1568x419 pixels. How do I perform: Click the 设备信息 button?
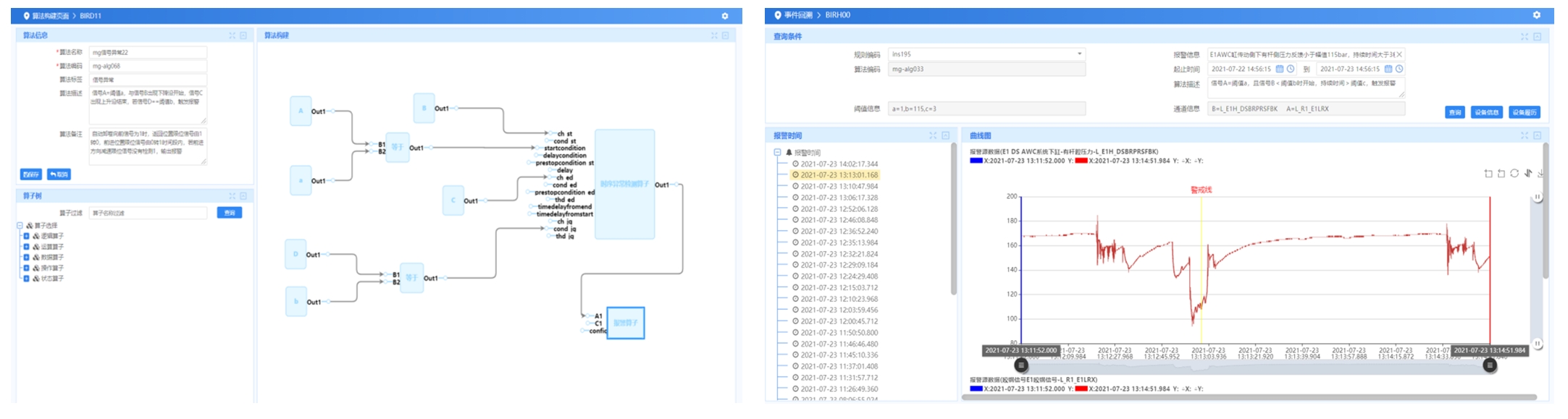[x=1486, y=112]
